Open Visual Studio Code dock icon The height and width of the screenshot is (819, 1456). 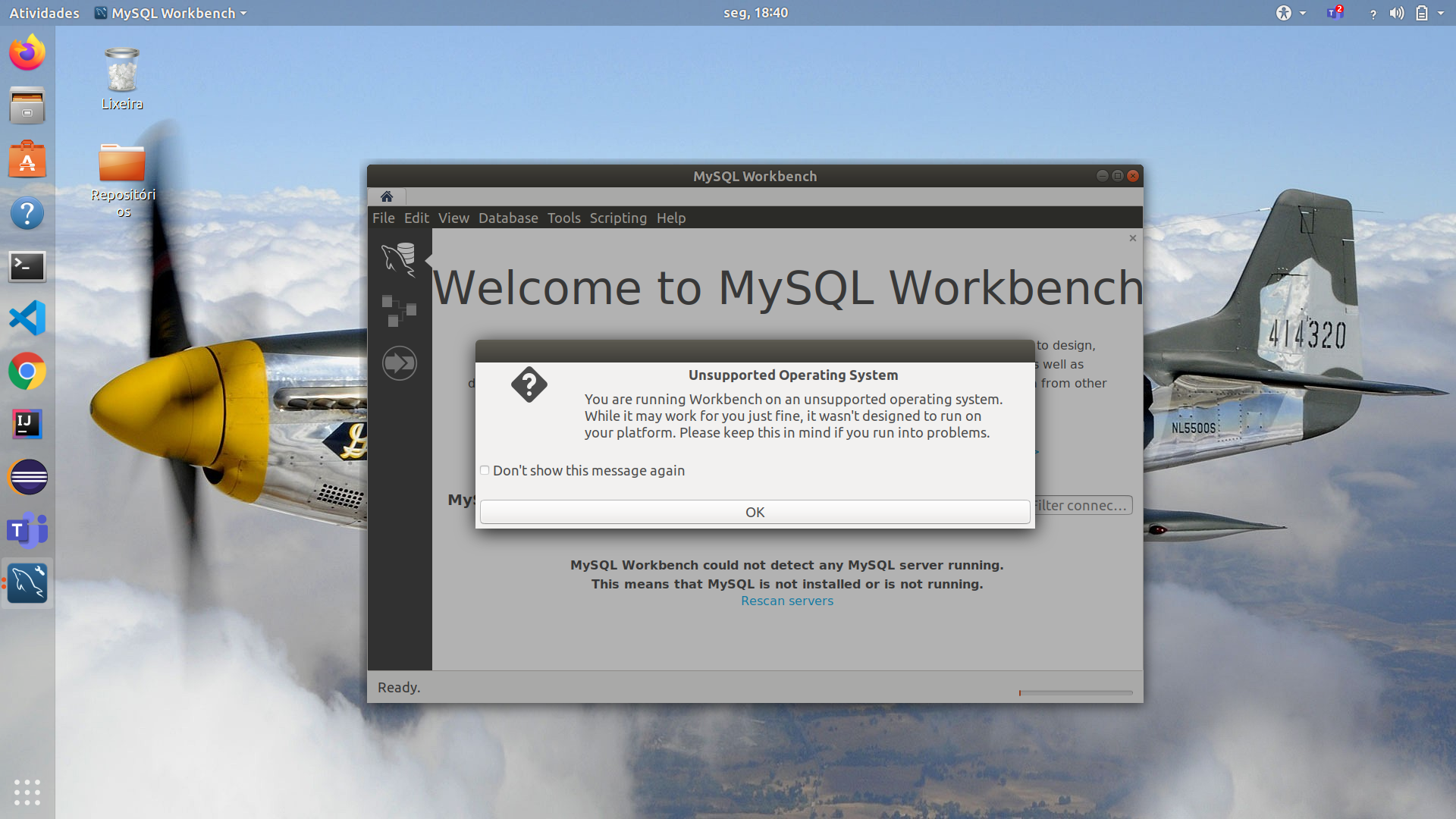pos(27,318)
